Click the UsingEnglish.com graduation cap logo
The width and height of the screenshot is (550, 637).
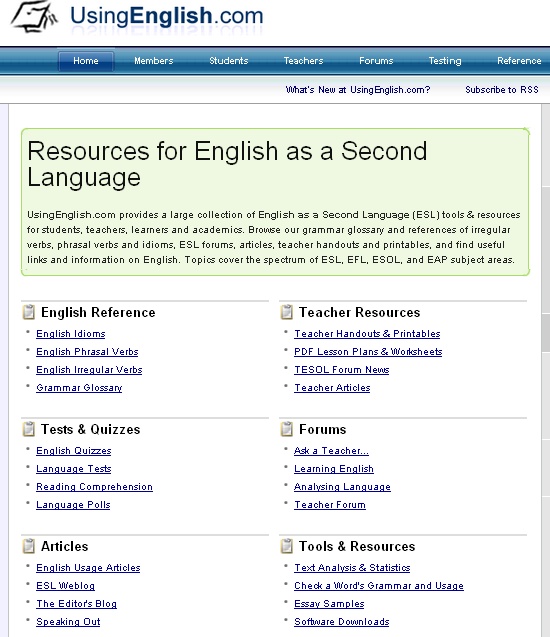34,17
